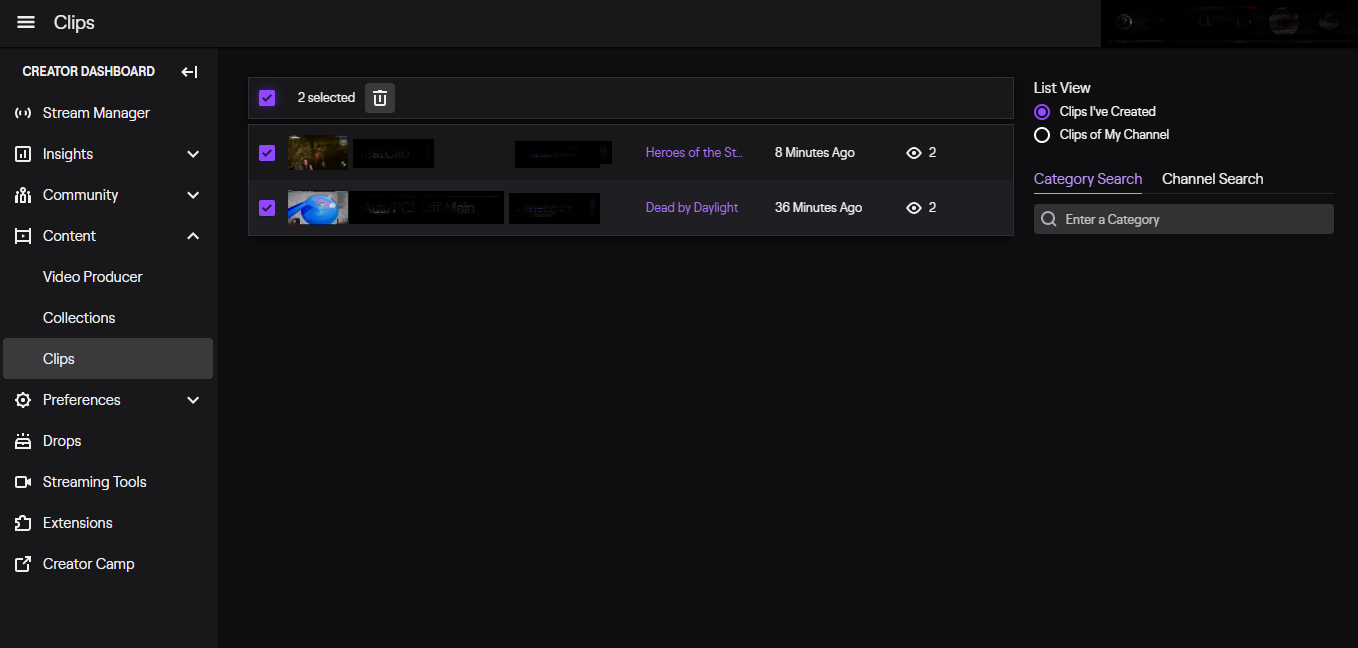Click the Dead by Daylight category link
Viewport: 1358px width, 648px height.
coord(692,208)
